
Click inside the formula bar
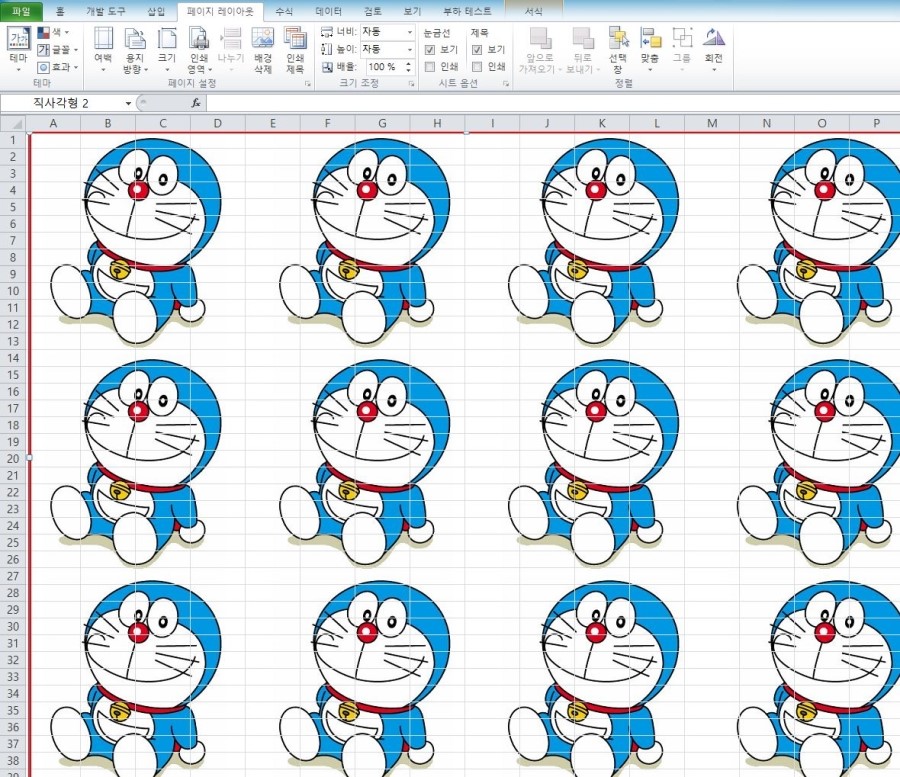[x=553, y=103]
